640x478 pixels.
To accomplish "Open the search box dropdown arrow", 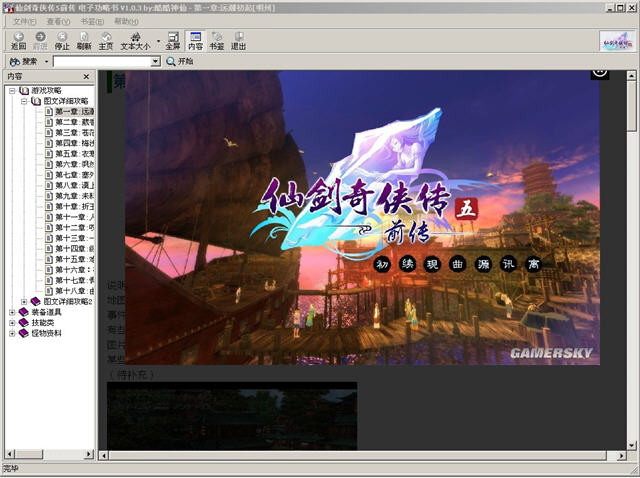I will pos(155,62).
